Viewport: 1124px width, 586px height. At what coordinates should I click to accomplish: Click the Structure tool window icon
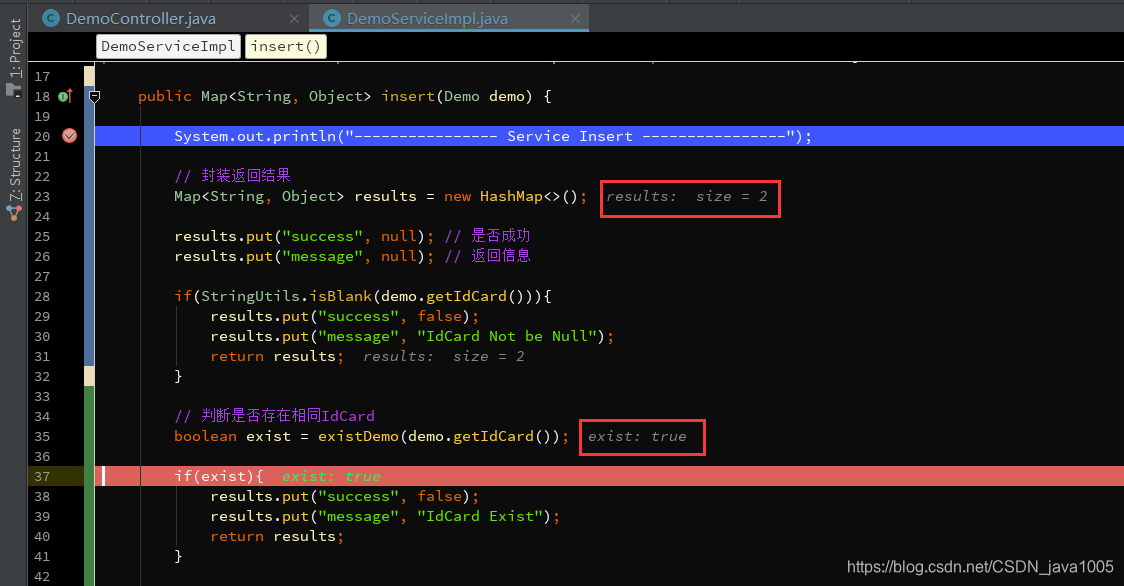[x=14, y=213]
